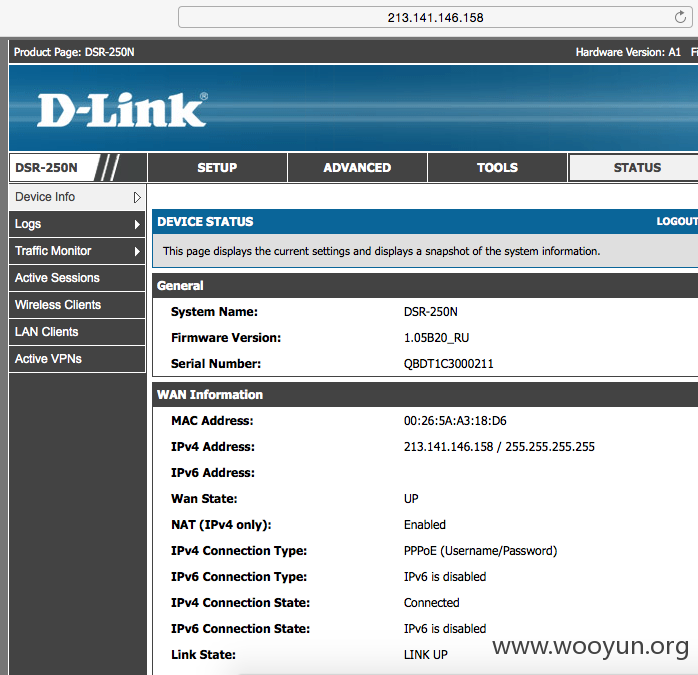Select IPv4 address 213.141.146.158 / 255.255.255.255
This screenshot has width=698, height=675.
click(x=499, y=447)
